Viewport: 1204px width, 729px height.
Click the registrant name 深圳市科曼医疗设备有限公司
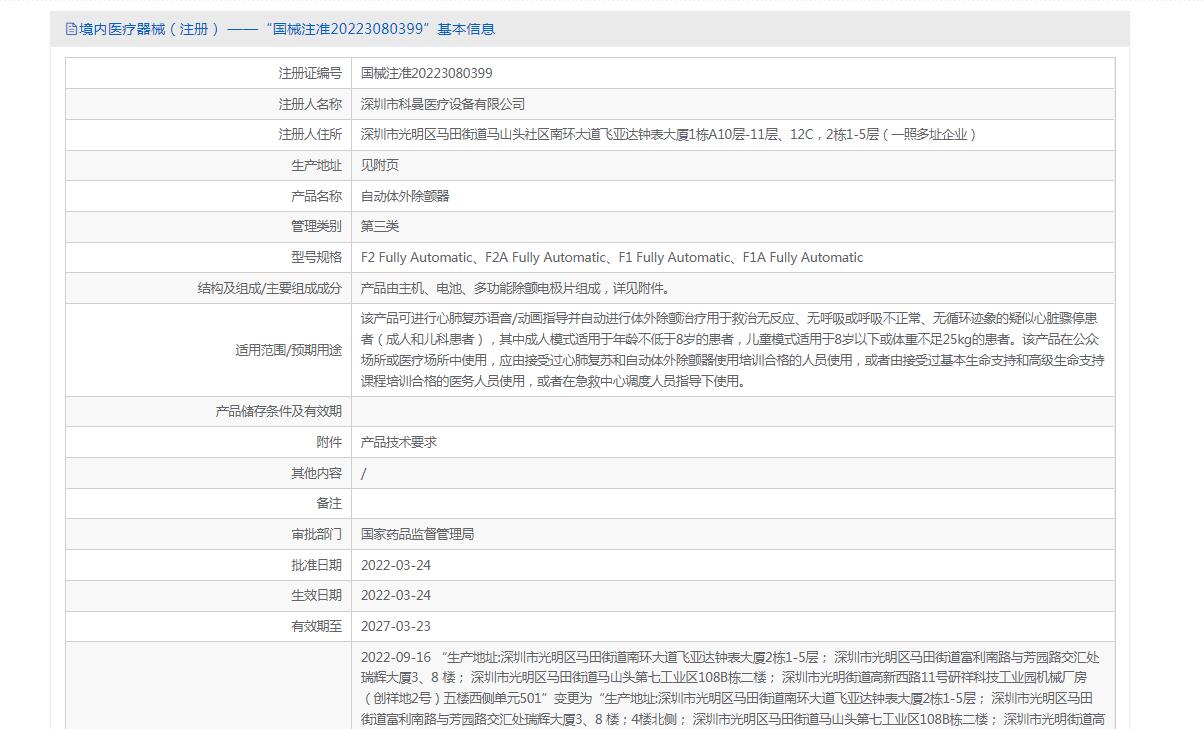442,104
